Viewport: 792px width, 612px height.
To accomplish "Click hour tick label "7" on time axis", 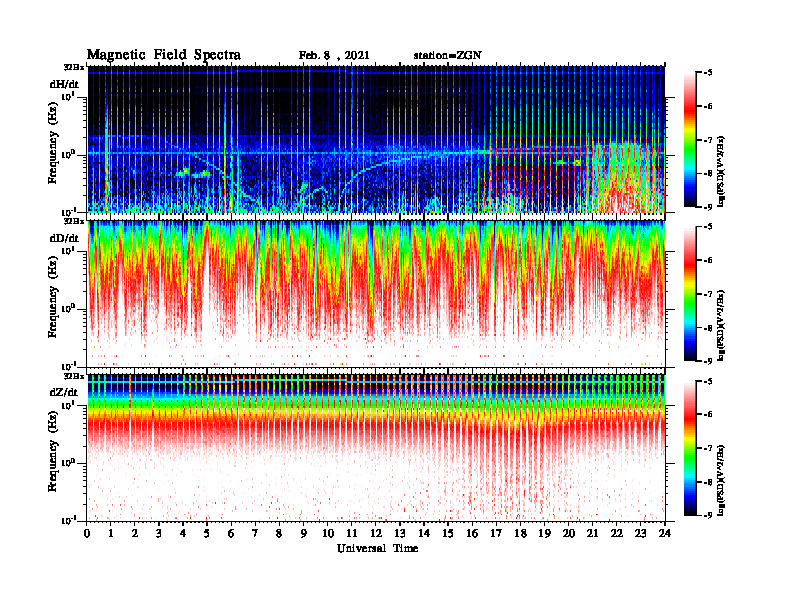I will pos(255,533).
